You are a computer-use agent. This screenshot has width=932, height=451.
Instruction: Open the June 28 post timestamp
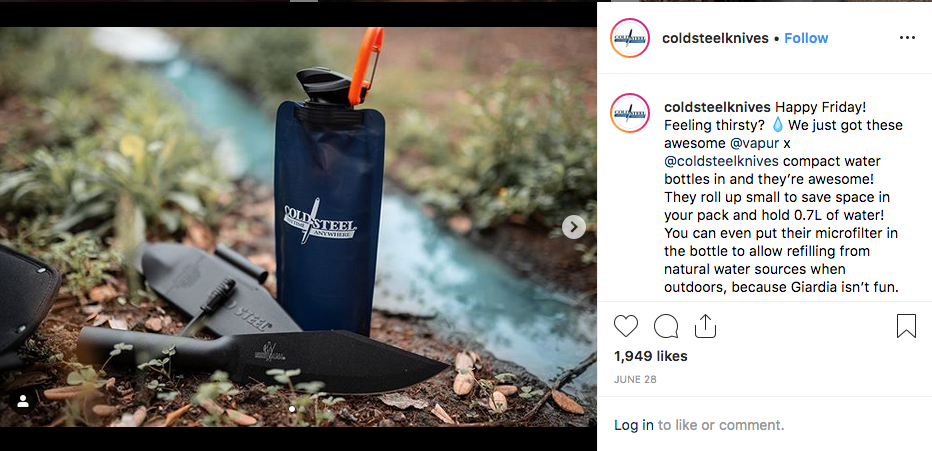(x=635, y=380)
